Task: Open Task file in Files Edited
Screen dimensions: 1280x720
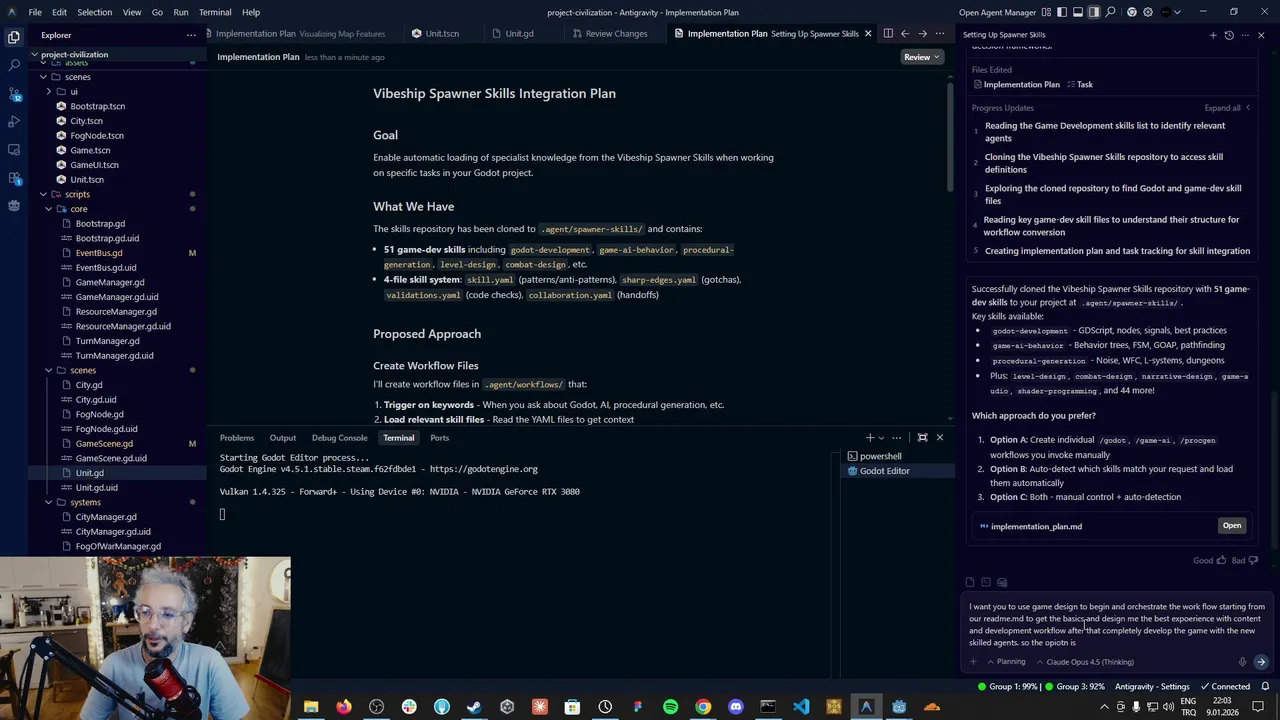Action: [x=1080, y=85]
